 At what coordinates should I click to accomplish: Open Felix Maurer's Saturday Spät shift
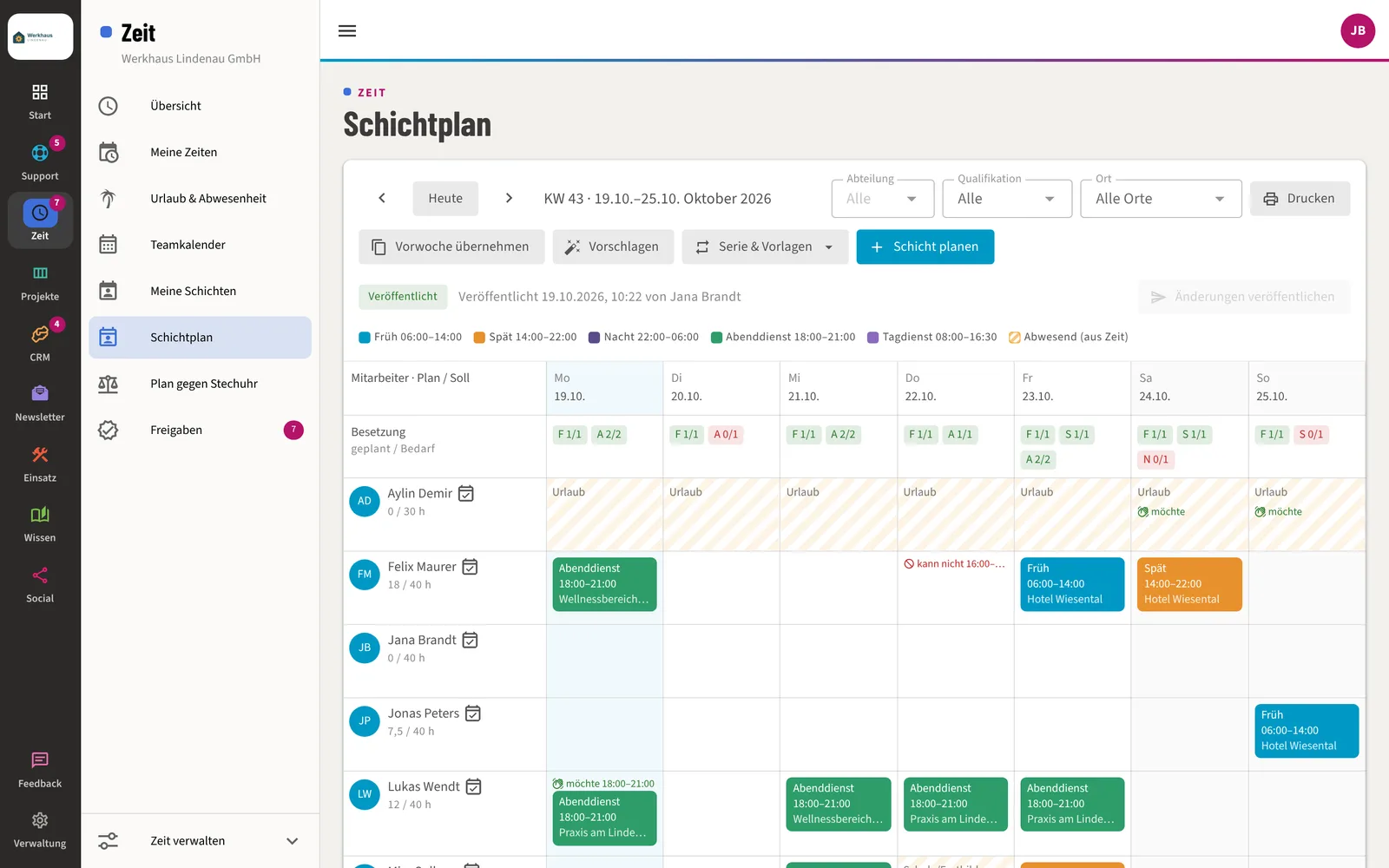[x=1189, y=584]
